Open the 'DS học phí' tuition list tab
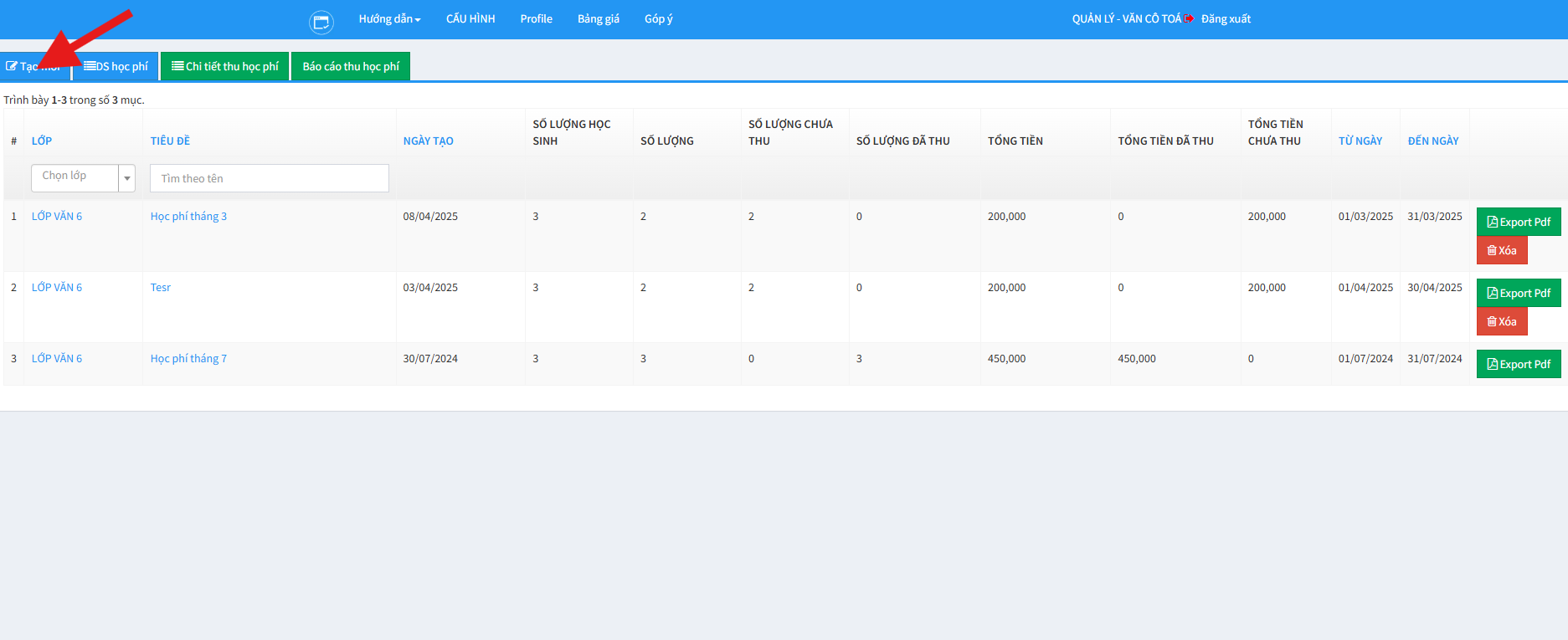Image resolution: width=1568 pixels, height=640 pixels. (116, 66)
